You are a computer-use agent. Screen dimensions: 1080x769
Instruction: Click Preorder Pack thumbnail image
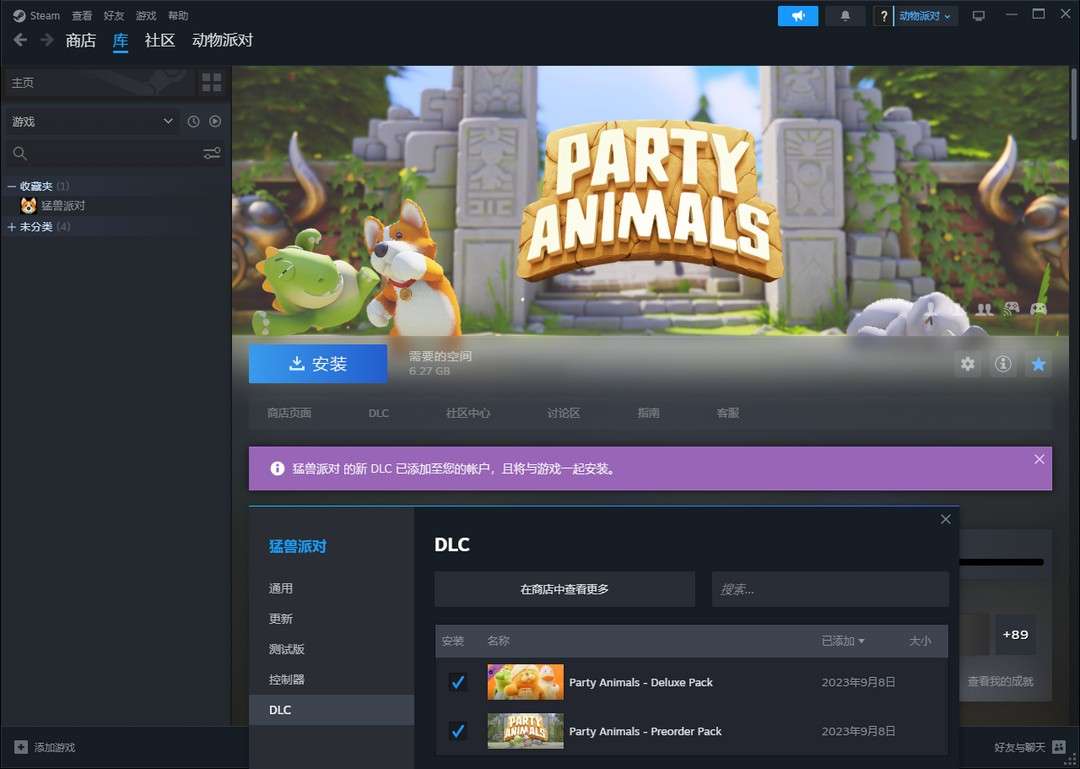tap(525, 731)
